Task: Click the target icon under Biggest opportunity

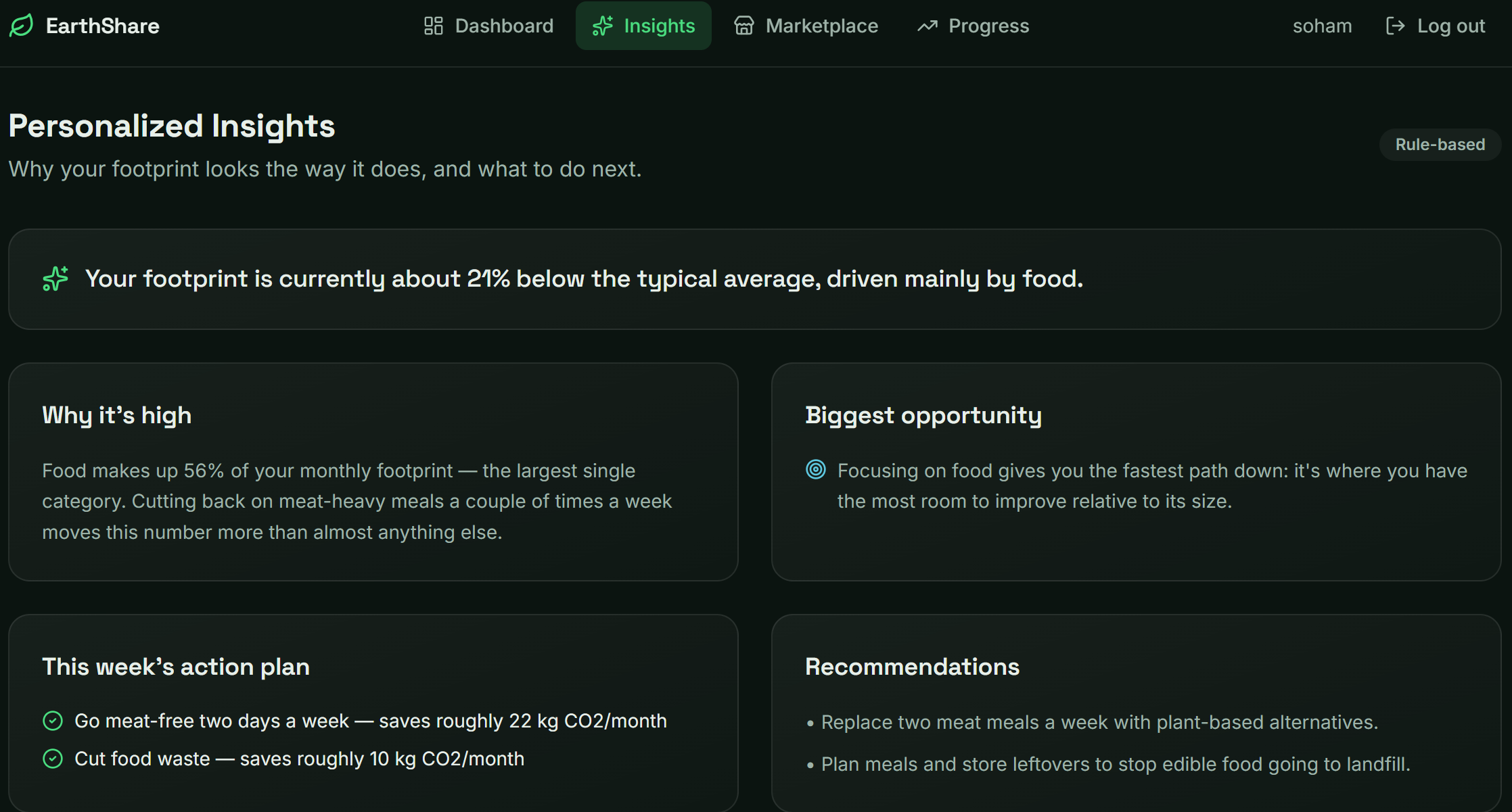Action: [x=816, y=469]
